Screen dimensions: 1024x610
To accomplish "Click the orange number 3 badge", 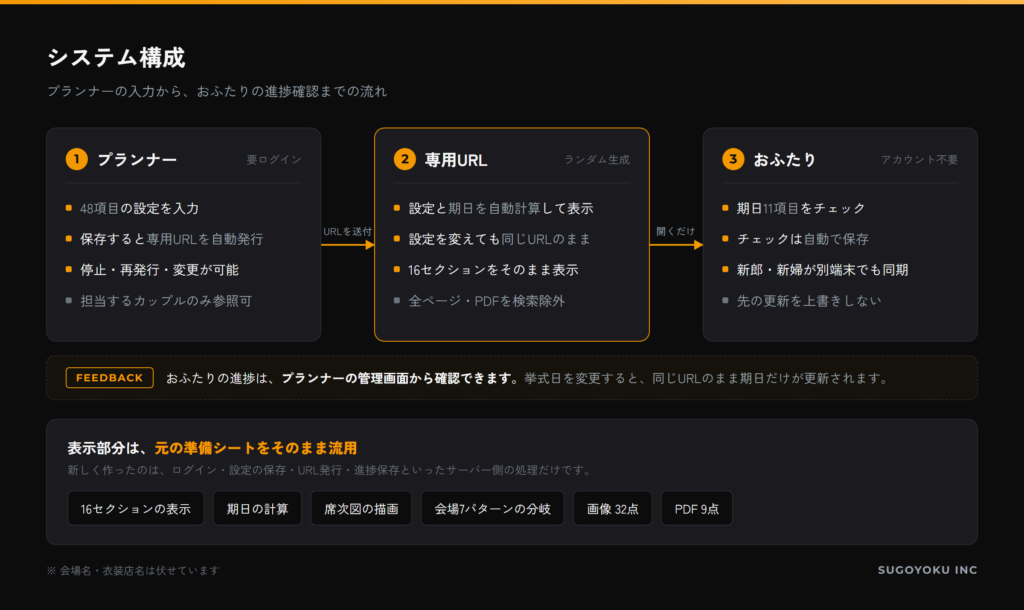I will [733, 159].
